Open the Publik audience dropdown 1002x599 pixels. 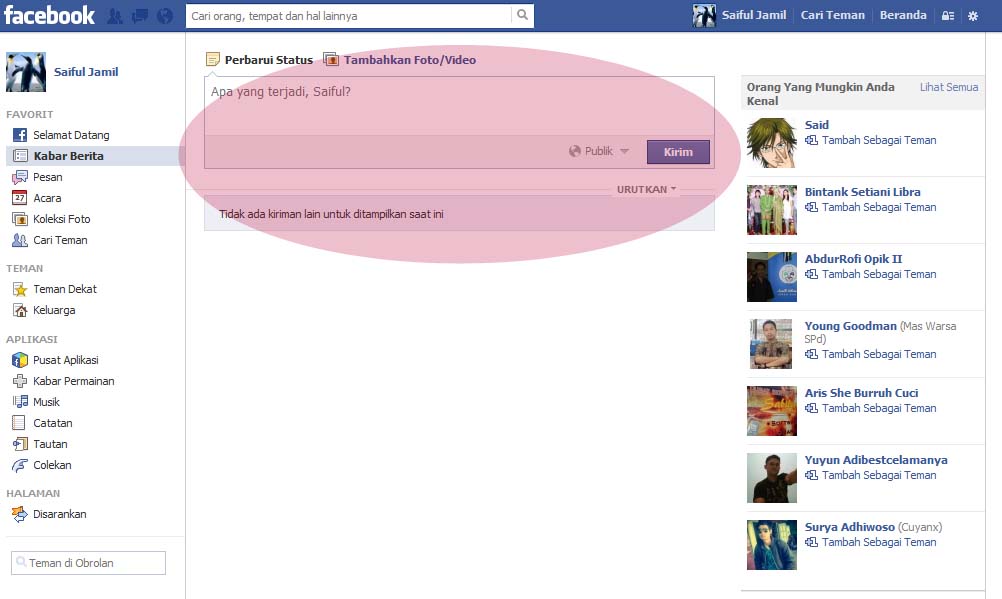(x=599, y=152)
